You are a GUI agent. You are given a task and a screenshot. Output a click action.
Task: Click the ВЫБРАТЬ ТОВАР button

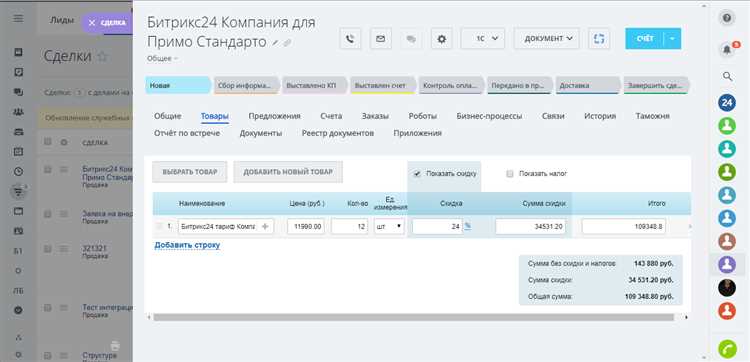190,172
